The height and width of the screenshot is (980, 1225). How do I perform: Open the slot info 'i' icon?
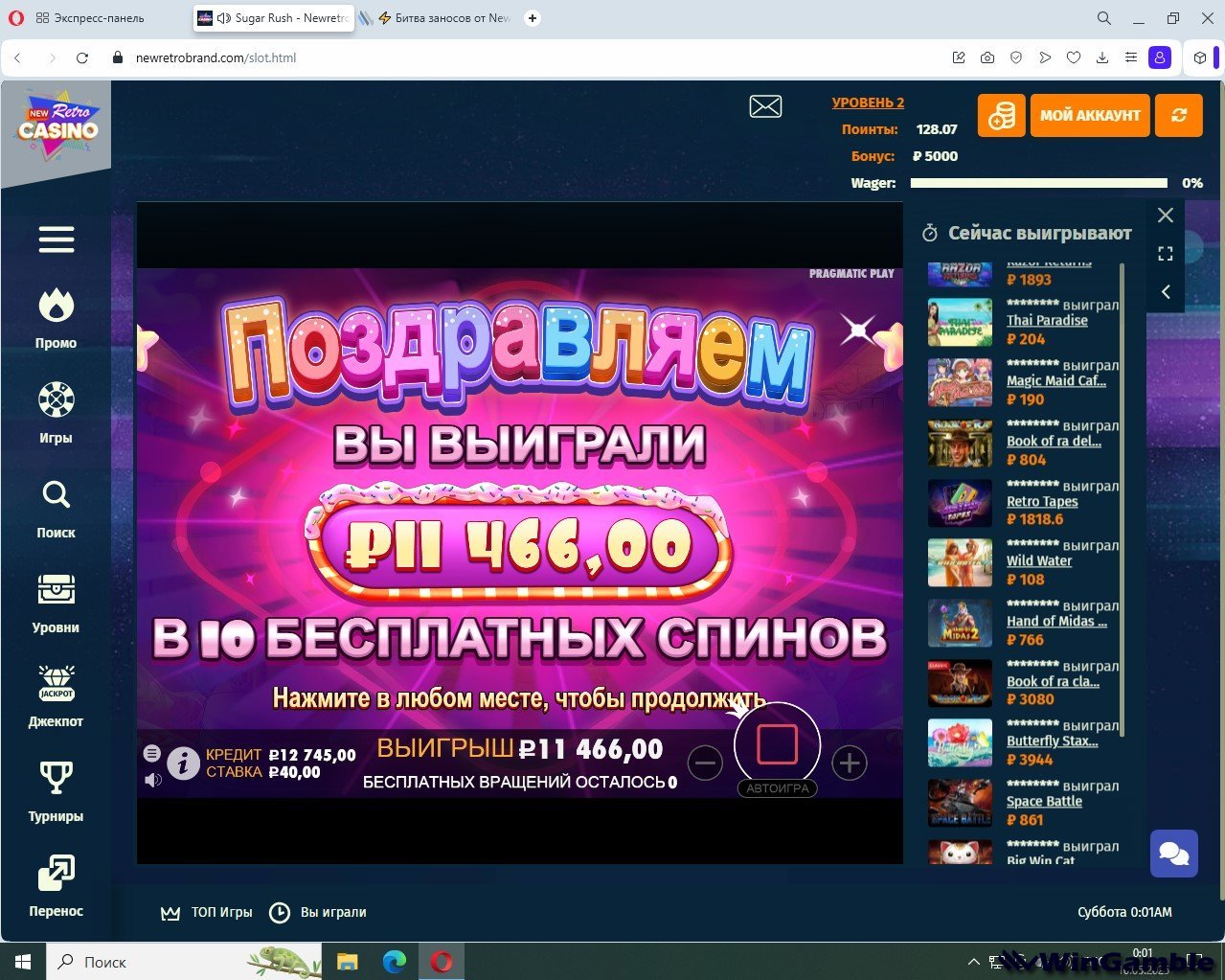click(183, 763)
